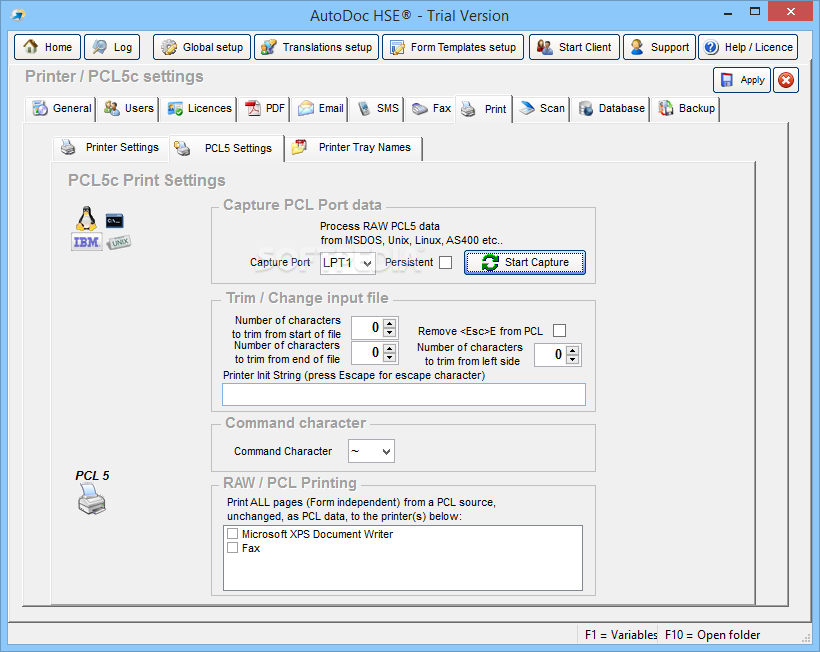Enable Remove <Esc>E from PCL checkbox

coord(560,330)
